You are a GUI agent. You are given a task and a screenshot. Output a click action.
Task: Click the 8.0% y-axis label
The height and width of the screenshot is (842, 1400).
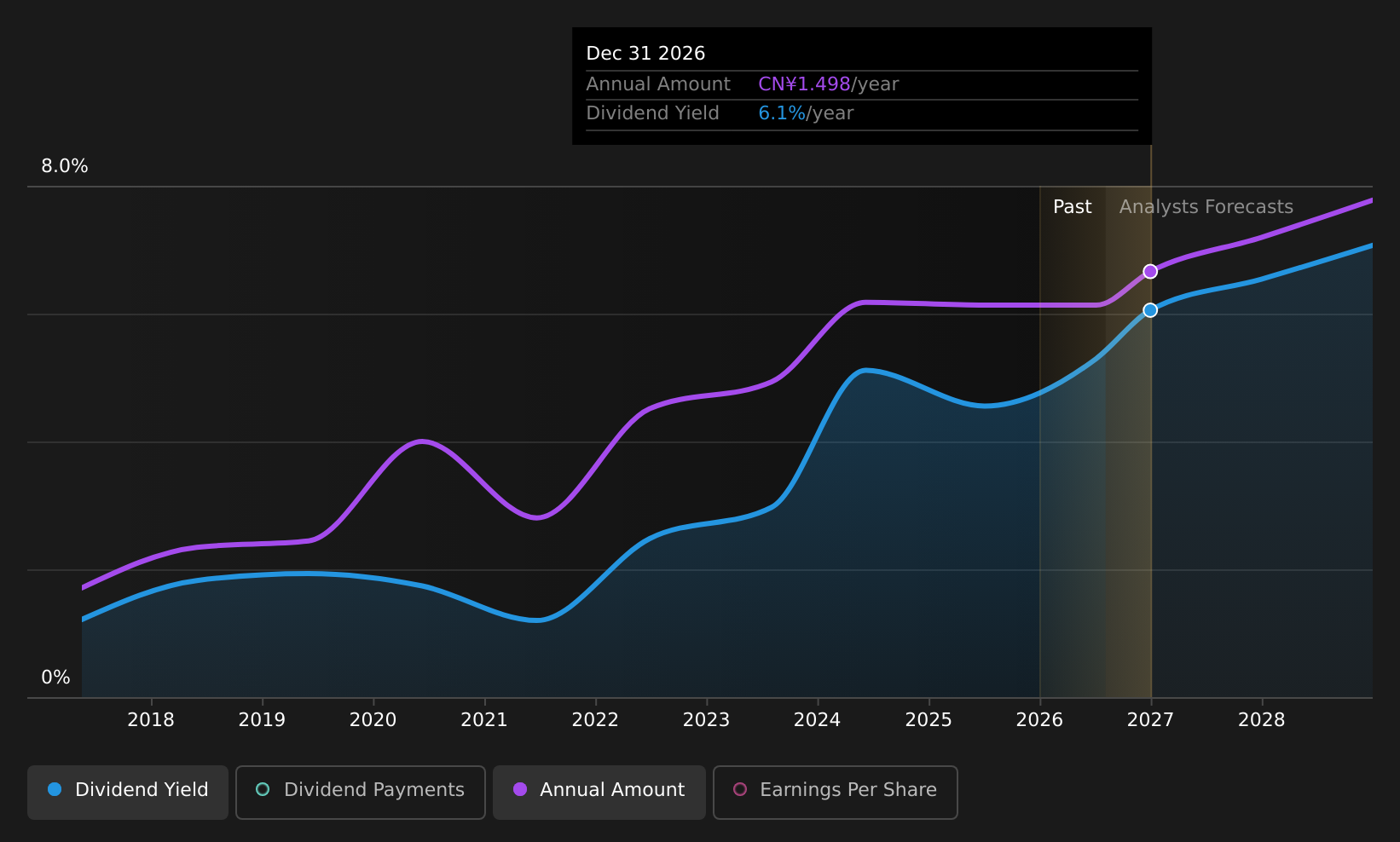point(65,166)
